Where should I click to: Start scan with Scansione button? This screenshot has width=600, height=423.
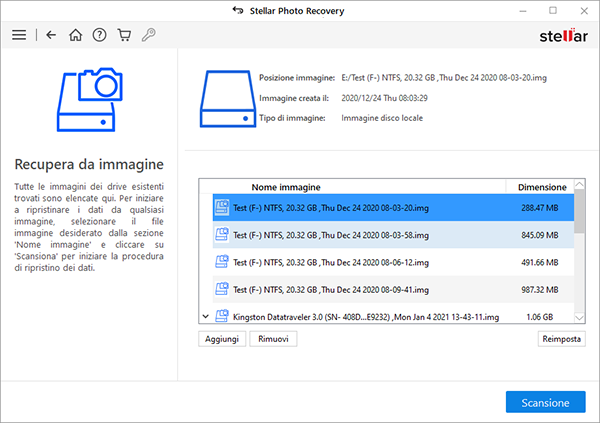coord(545,402)
